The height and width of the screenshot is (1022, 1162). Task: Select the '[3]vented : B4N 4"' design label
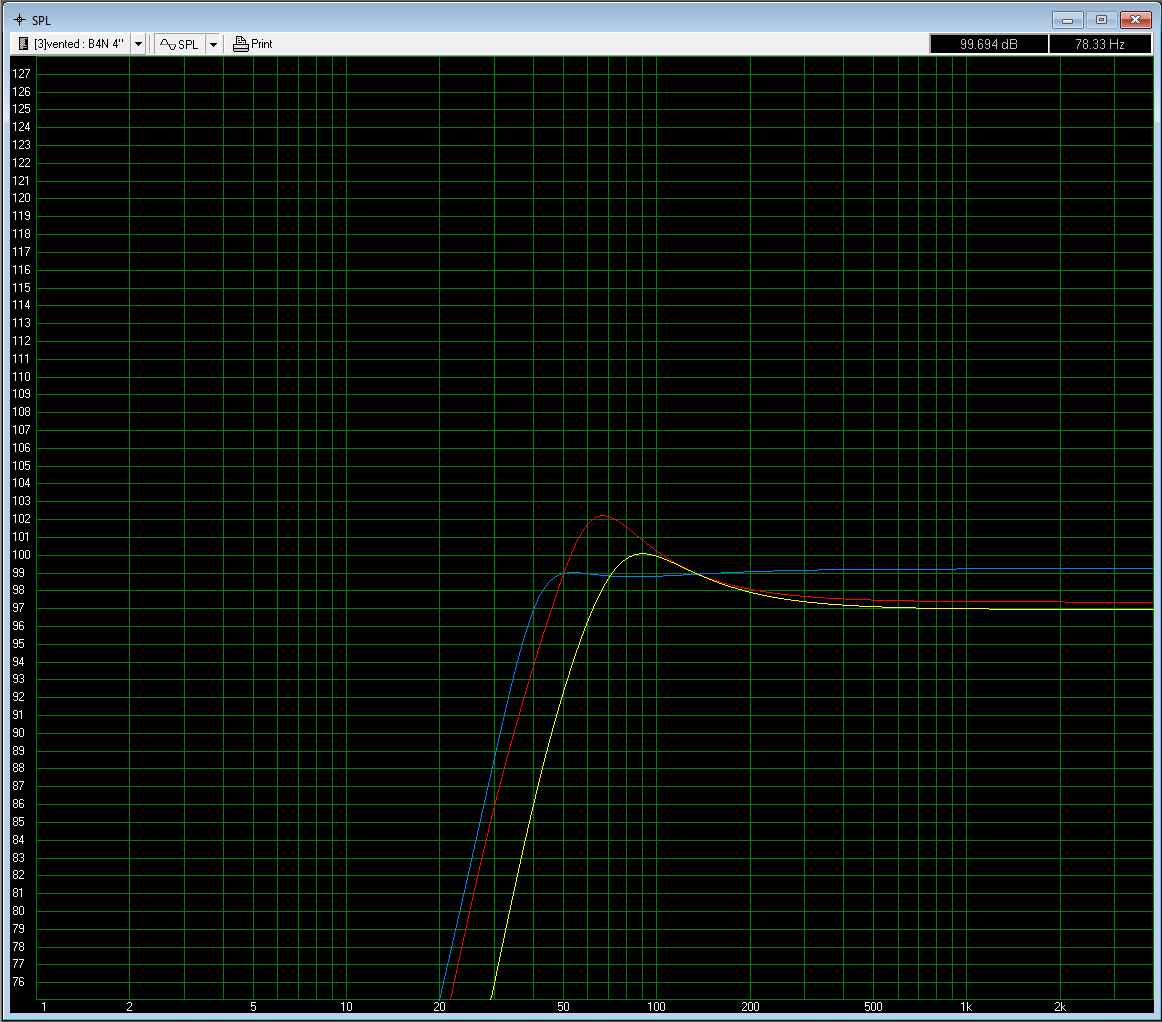80,44
